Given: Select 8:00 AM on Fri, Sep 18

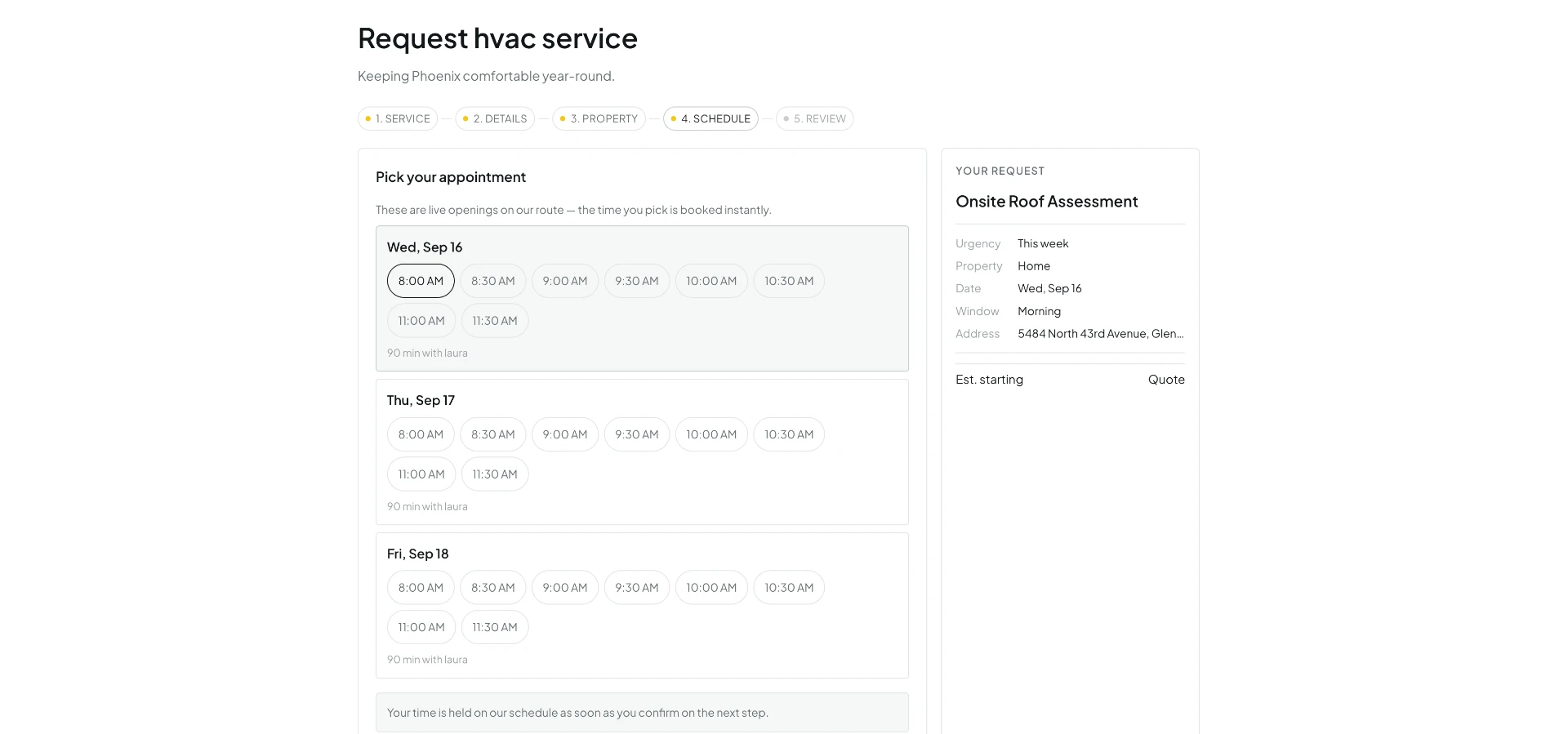Looking at the screenshot, I should (421, 587).
